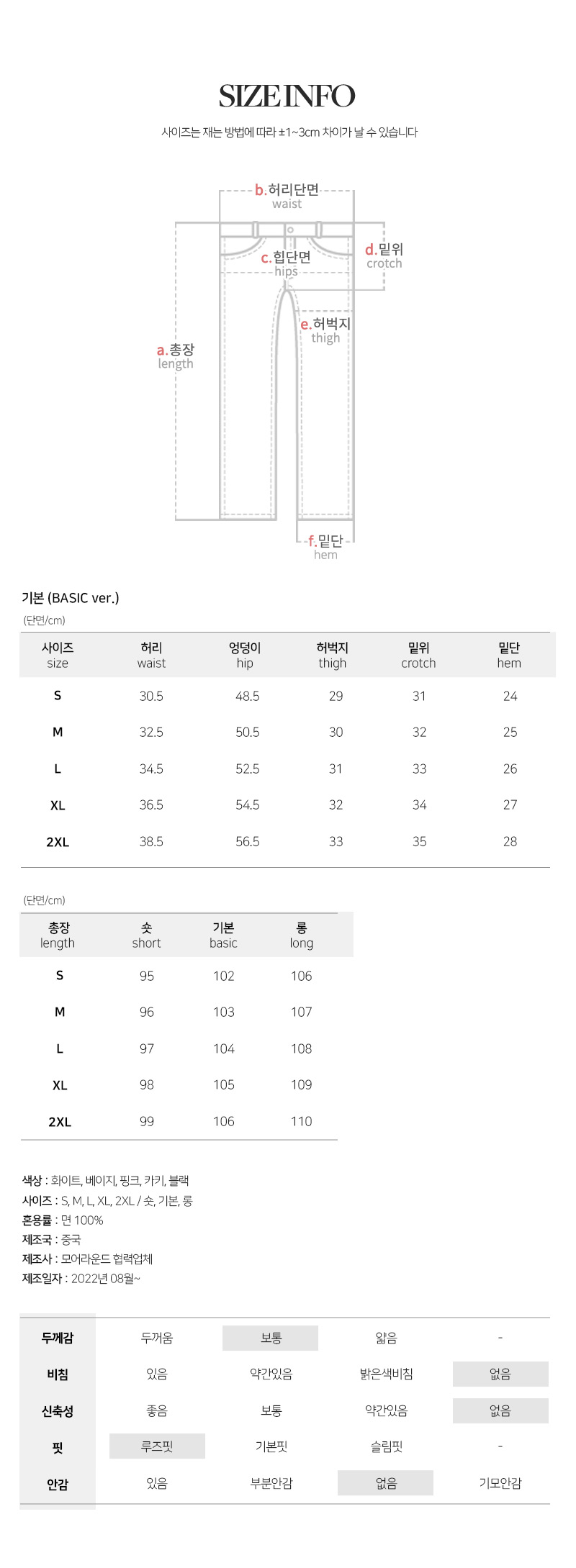Click the 2XL long length value 110
This screenshot has width=576, height=1568.
(x=301, y=1121)
